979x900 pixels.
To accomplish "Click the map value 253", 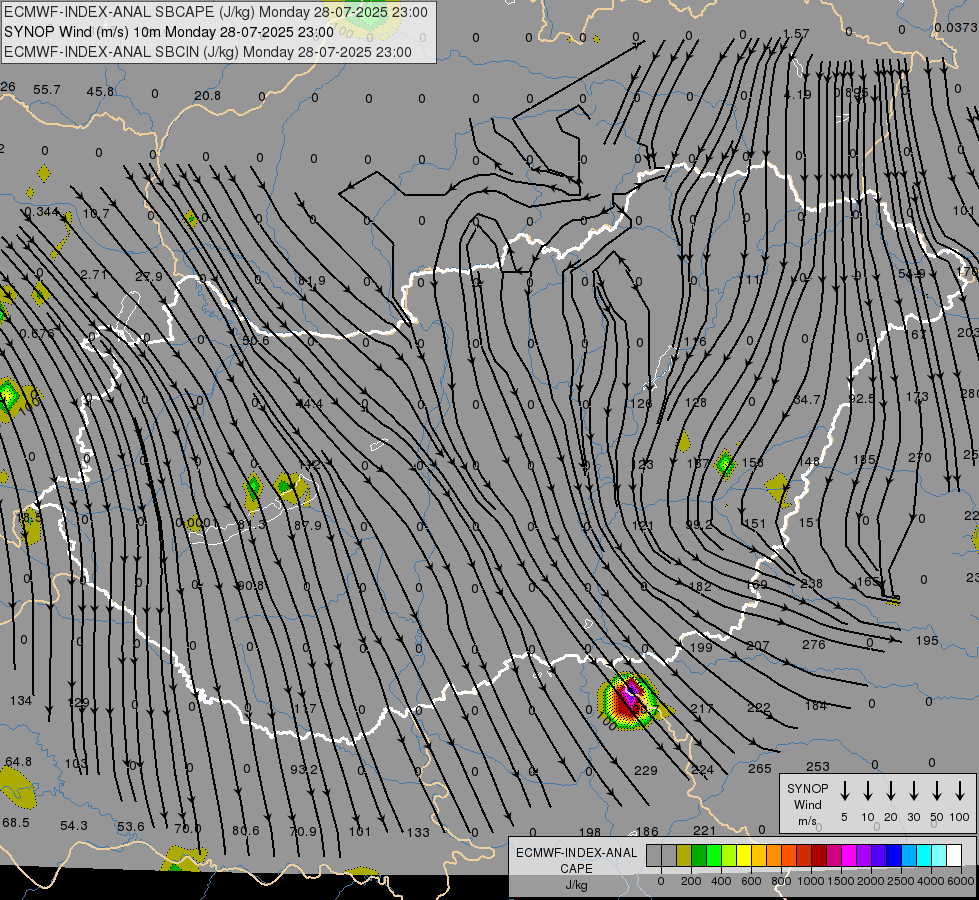I will pyautogui.click(x=818, y=766).
